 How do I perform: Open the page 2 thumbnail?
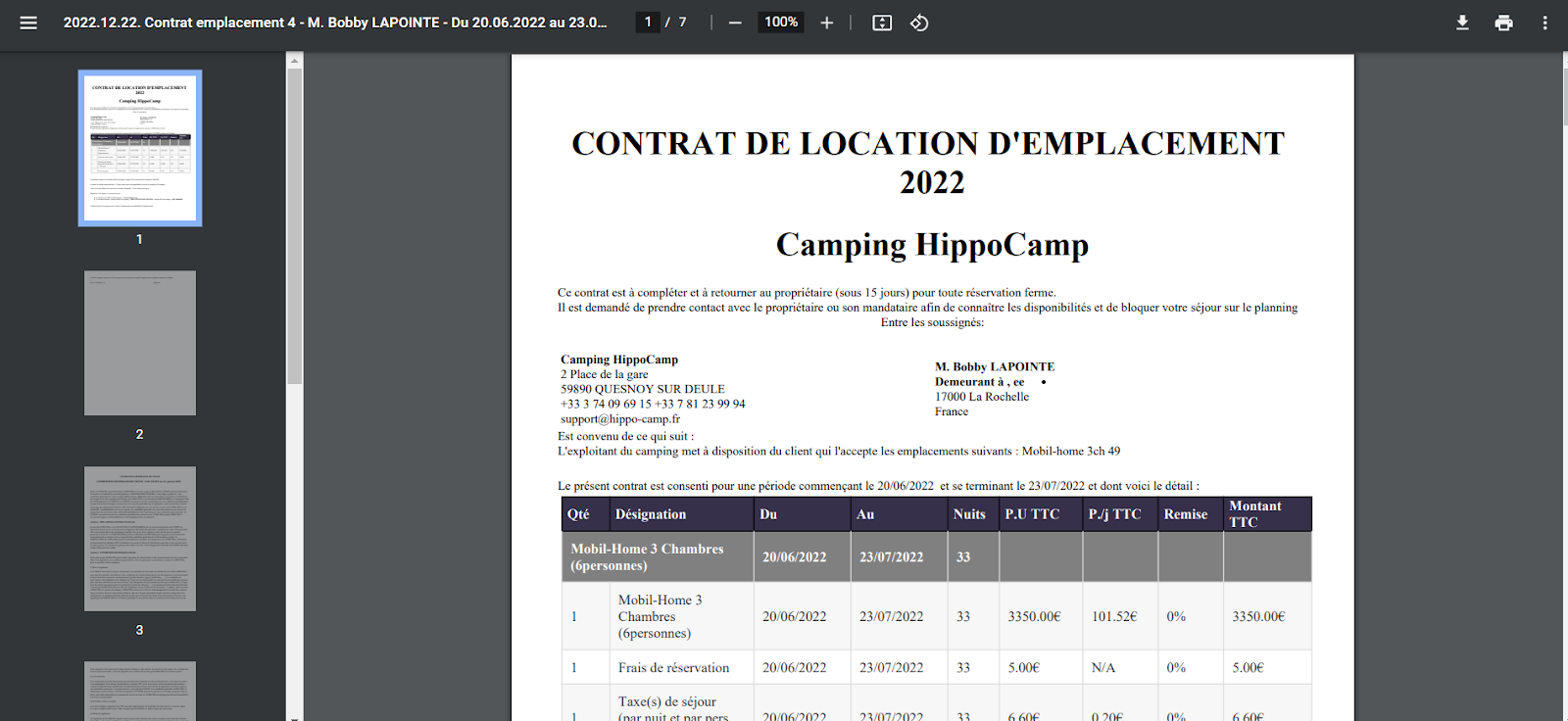coord(140,343)
